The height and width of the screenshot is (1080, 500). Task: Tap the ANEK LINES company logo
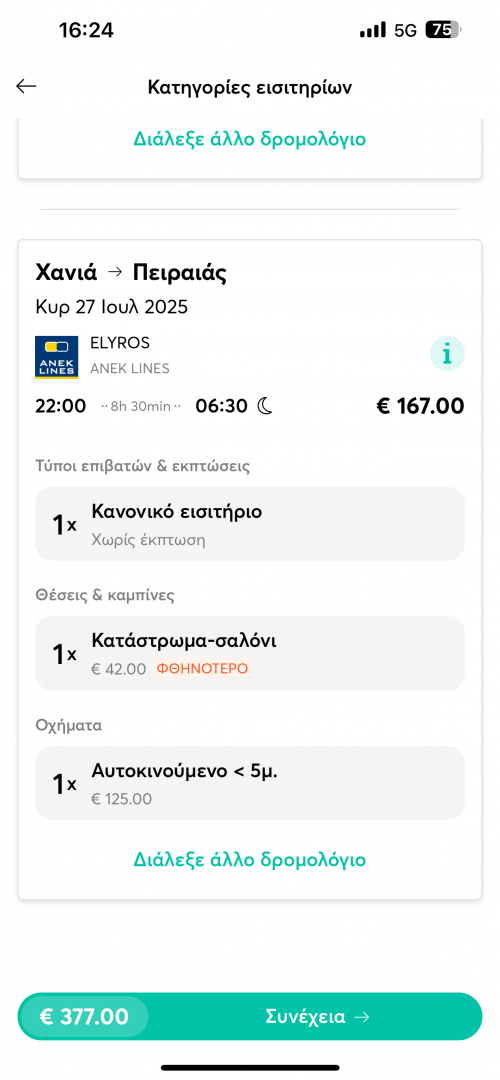(56, 357)
